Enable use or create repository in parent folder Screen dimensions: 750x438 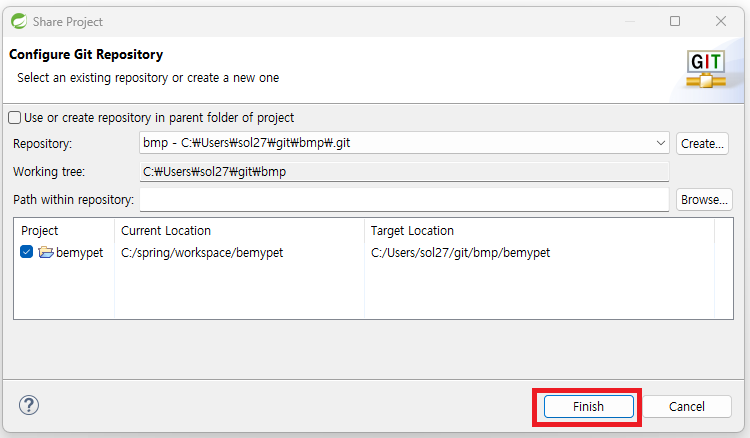15,118
